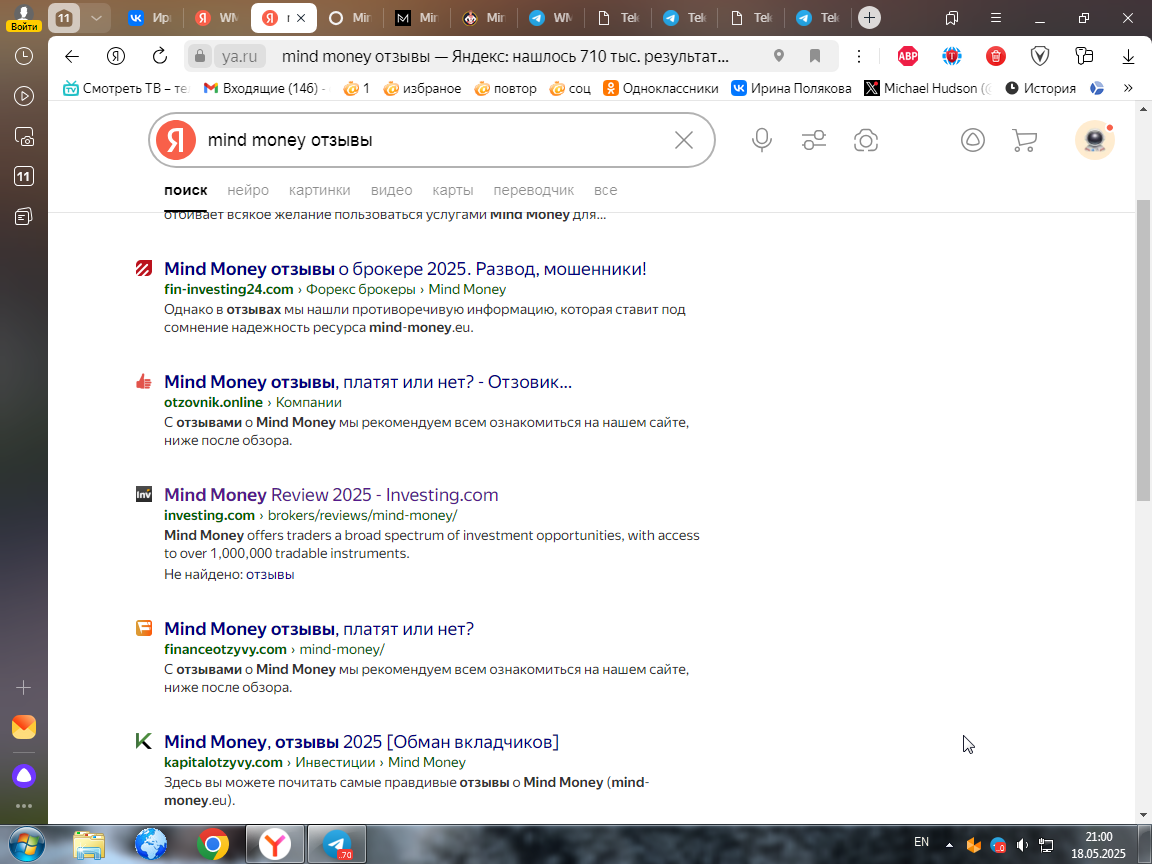
Task: Click the location pin icon in the address bar
Action: [779, 56]
